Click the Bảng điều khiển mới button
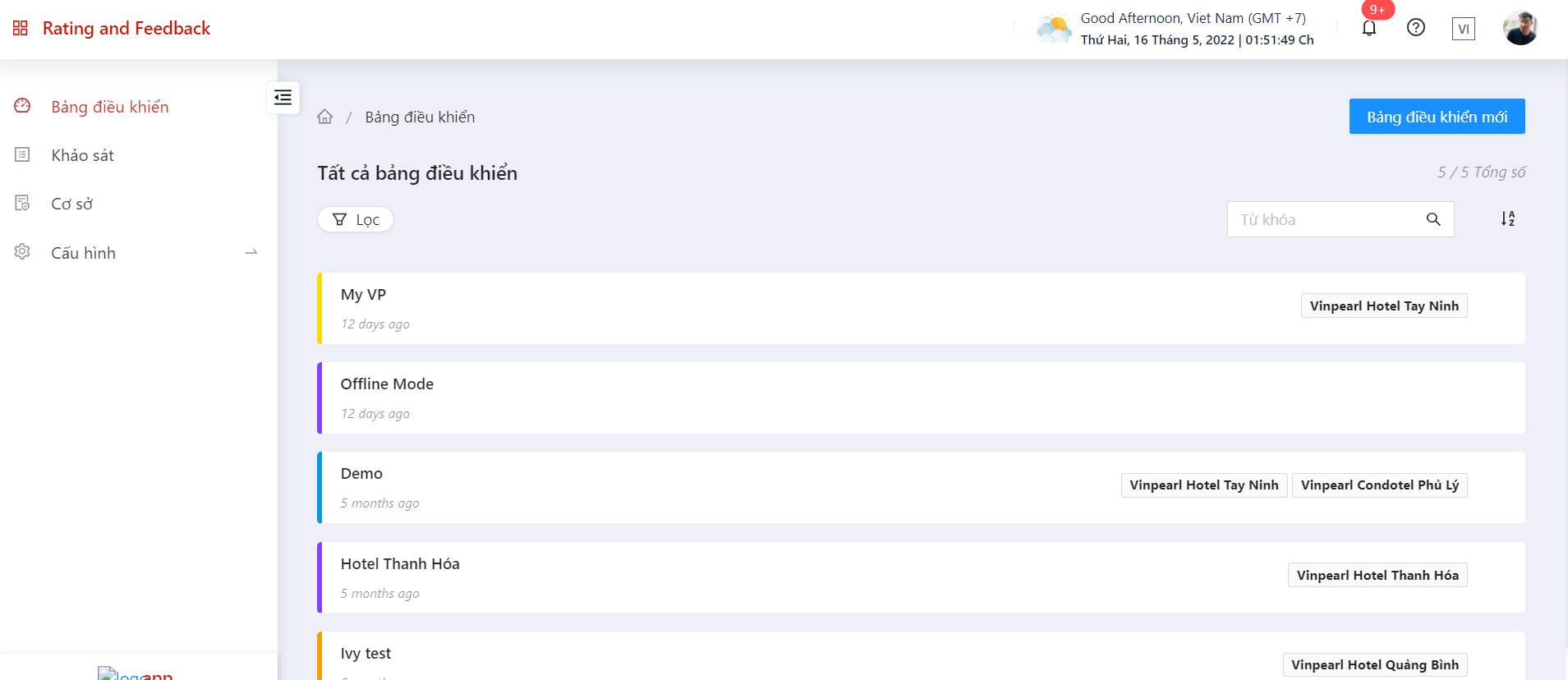The width and height of the screenshot is (1568, 680). tap(1437, 117)
